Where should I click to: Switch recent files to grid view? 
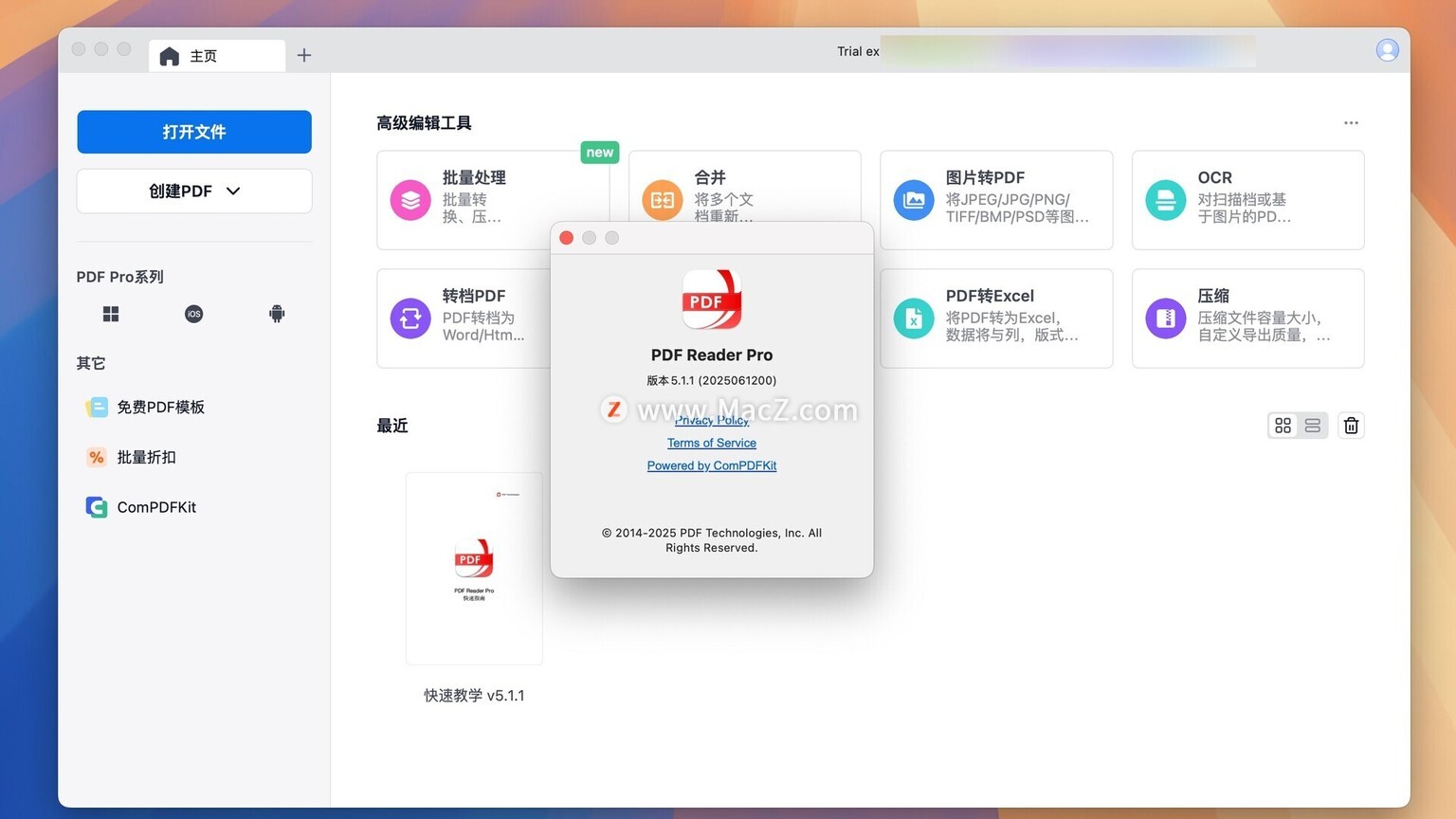tap(1283, 426)
